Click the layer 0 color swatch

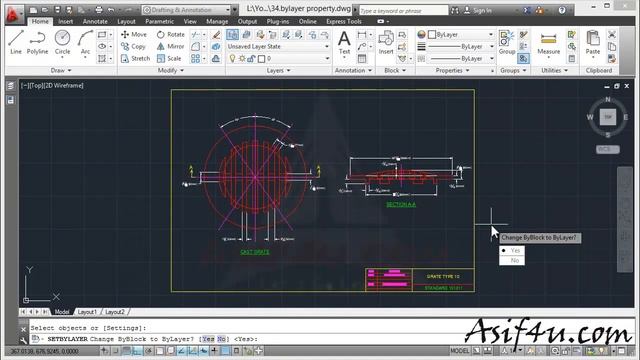click(x=261, y=58)
